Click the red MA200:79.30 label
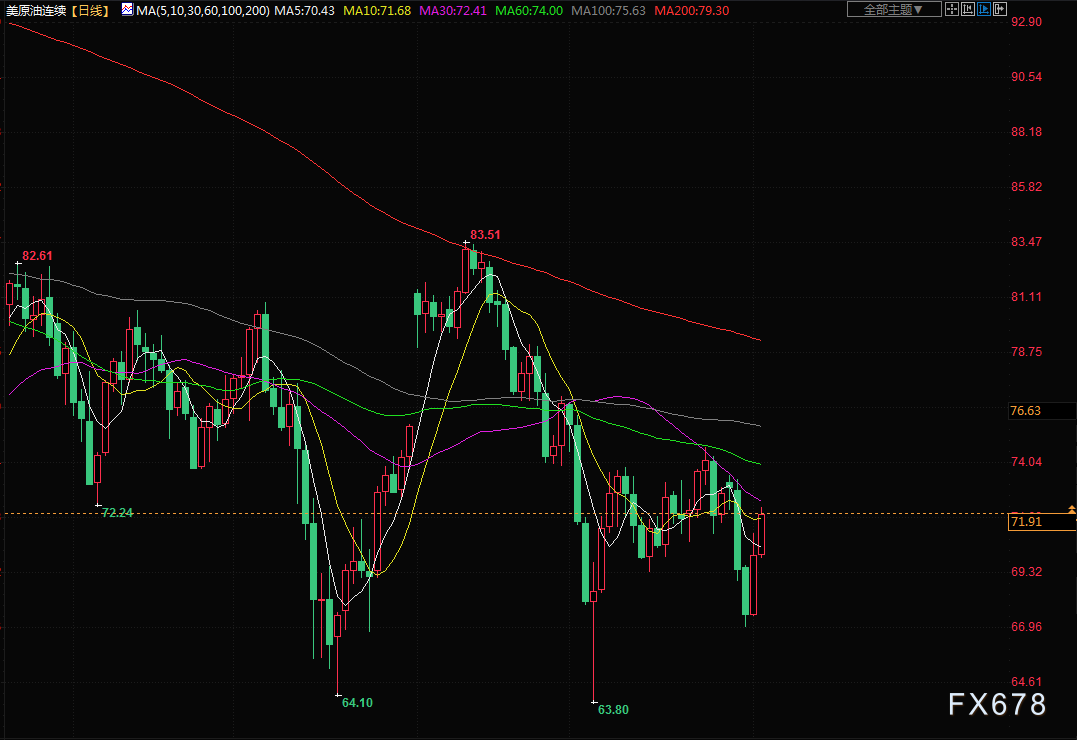The height and width of the screenshot is (740, 1077). pyautogui.click(x=691, y=10)
